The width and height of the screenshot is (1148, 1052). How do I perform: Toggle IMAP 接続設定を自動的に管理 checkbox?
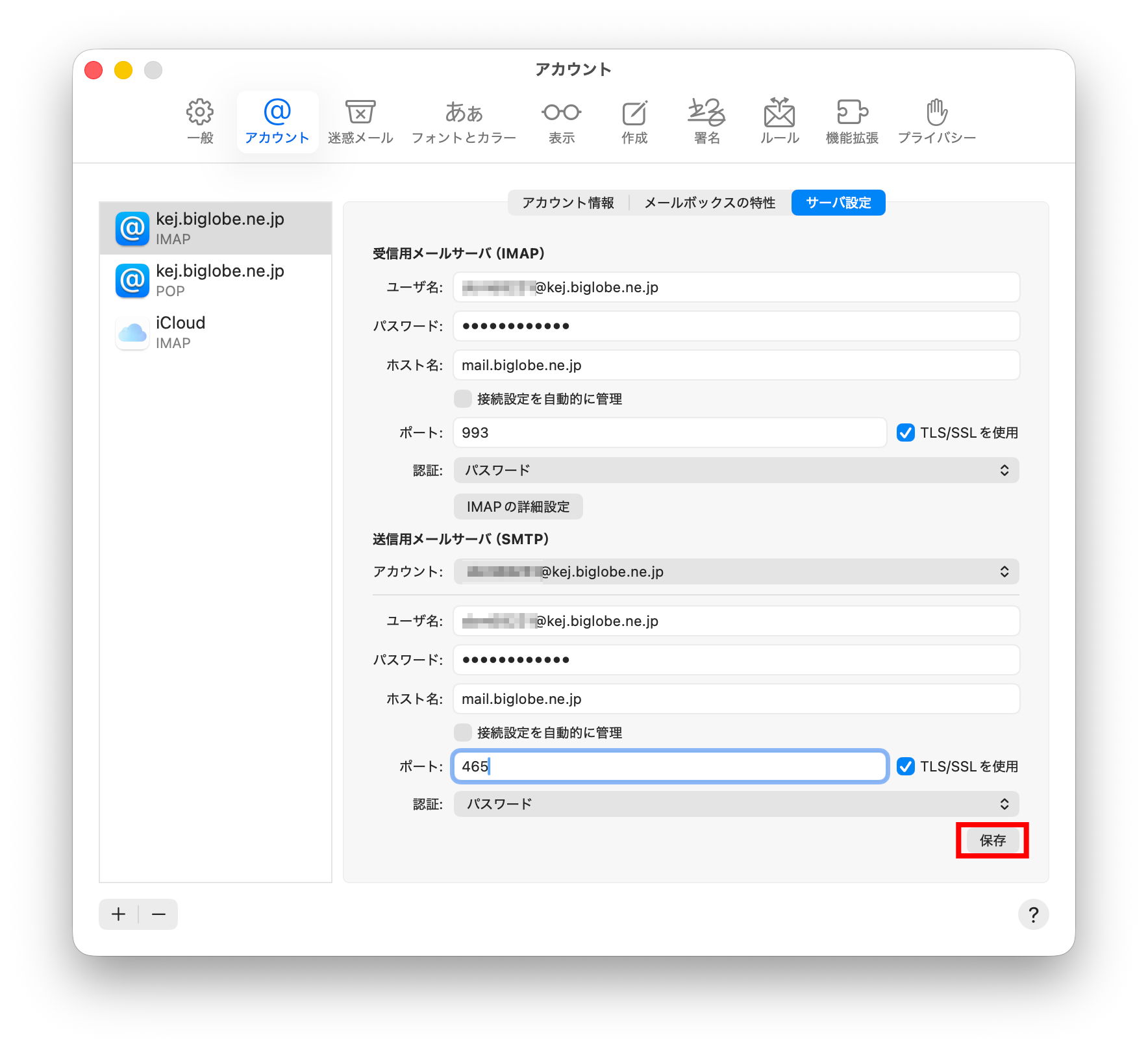[463, 399]
